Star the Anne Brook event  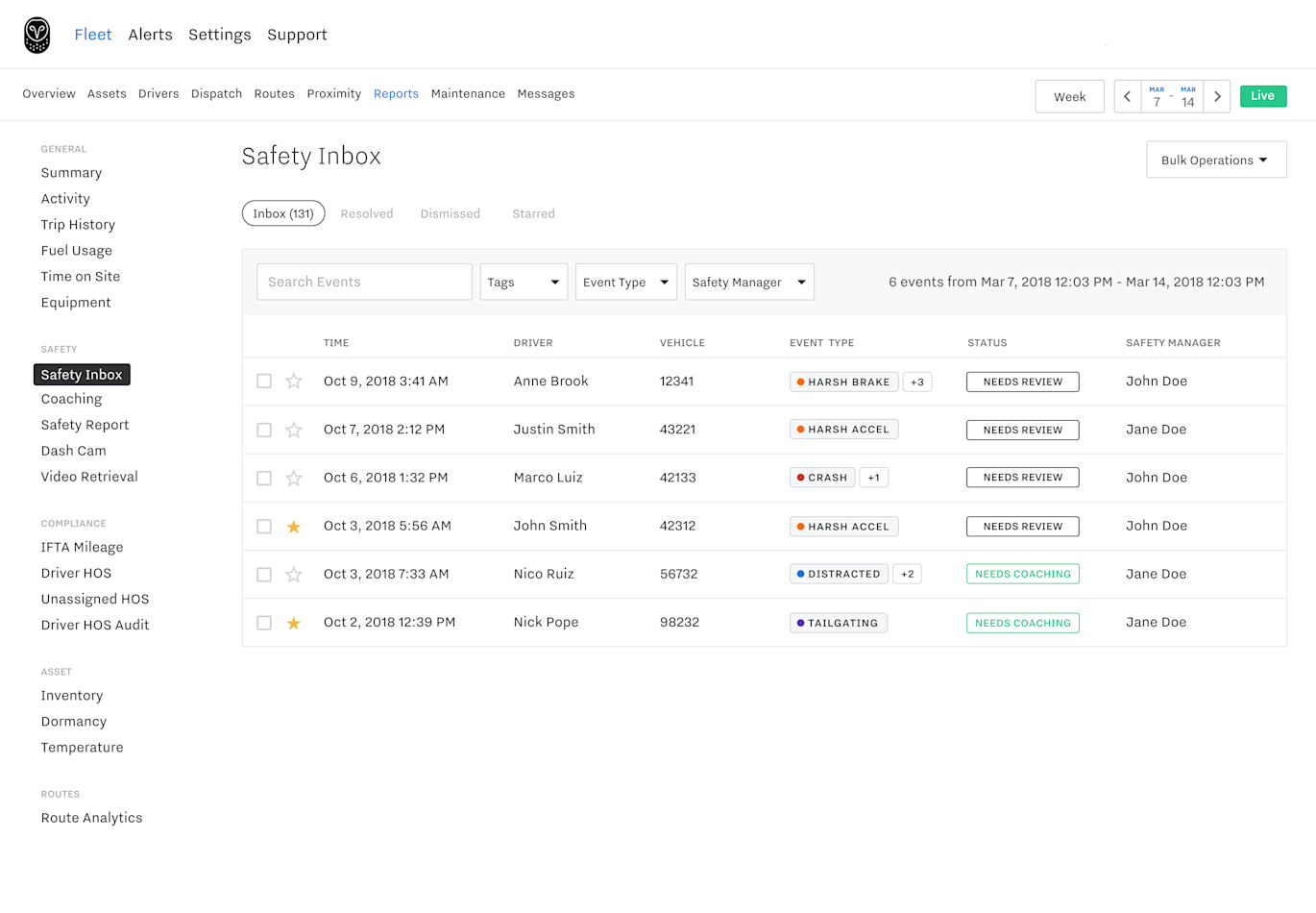(x=294, y=382)
